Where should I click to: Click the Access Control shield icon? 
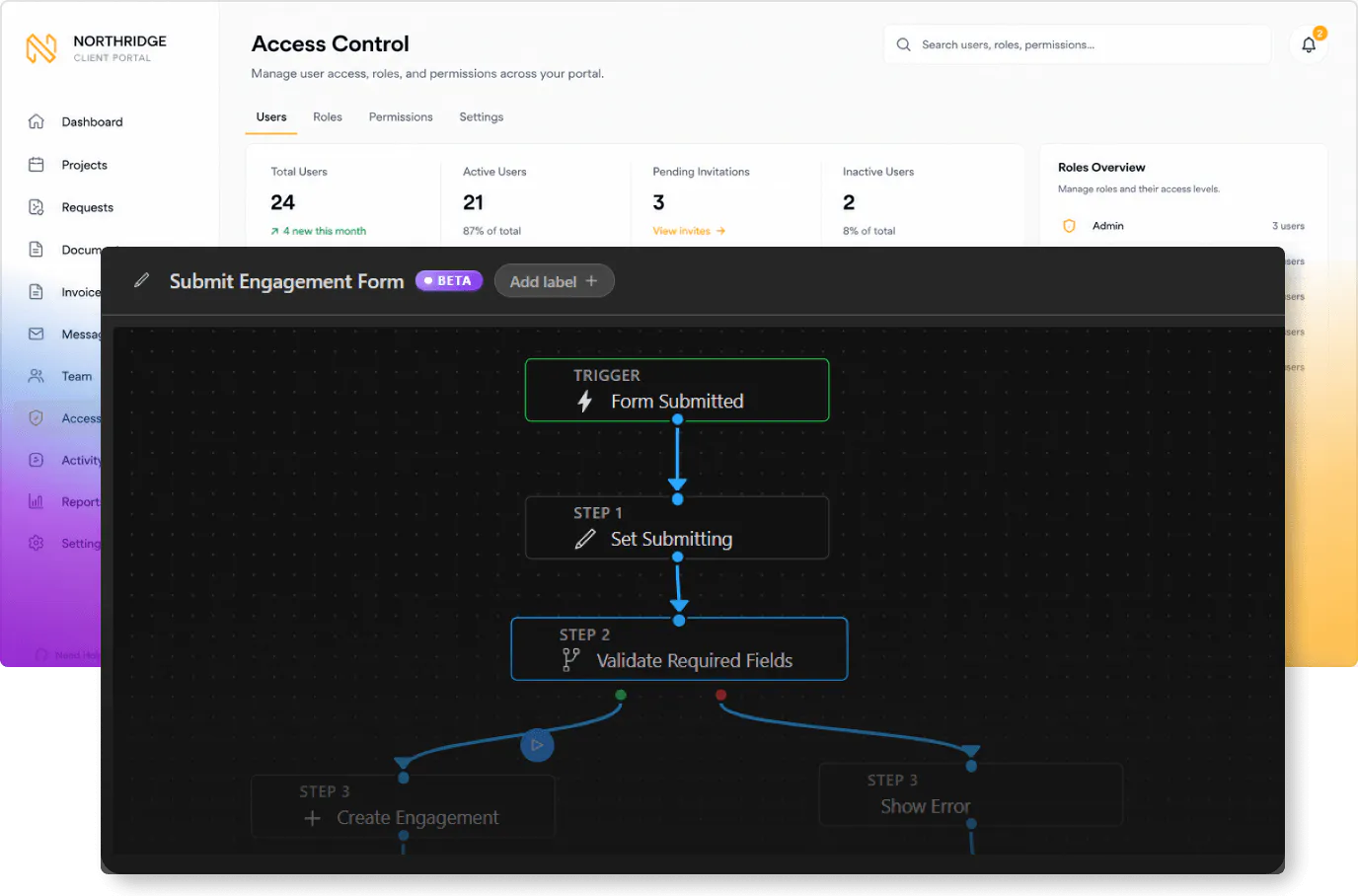[x=37, y=418]
